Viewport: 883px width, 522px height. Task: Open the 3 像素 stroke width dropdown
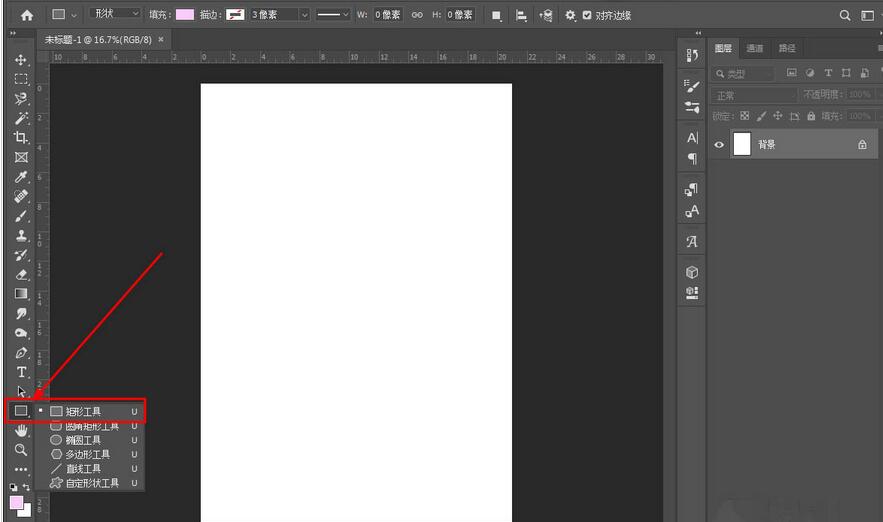[279, 15]
